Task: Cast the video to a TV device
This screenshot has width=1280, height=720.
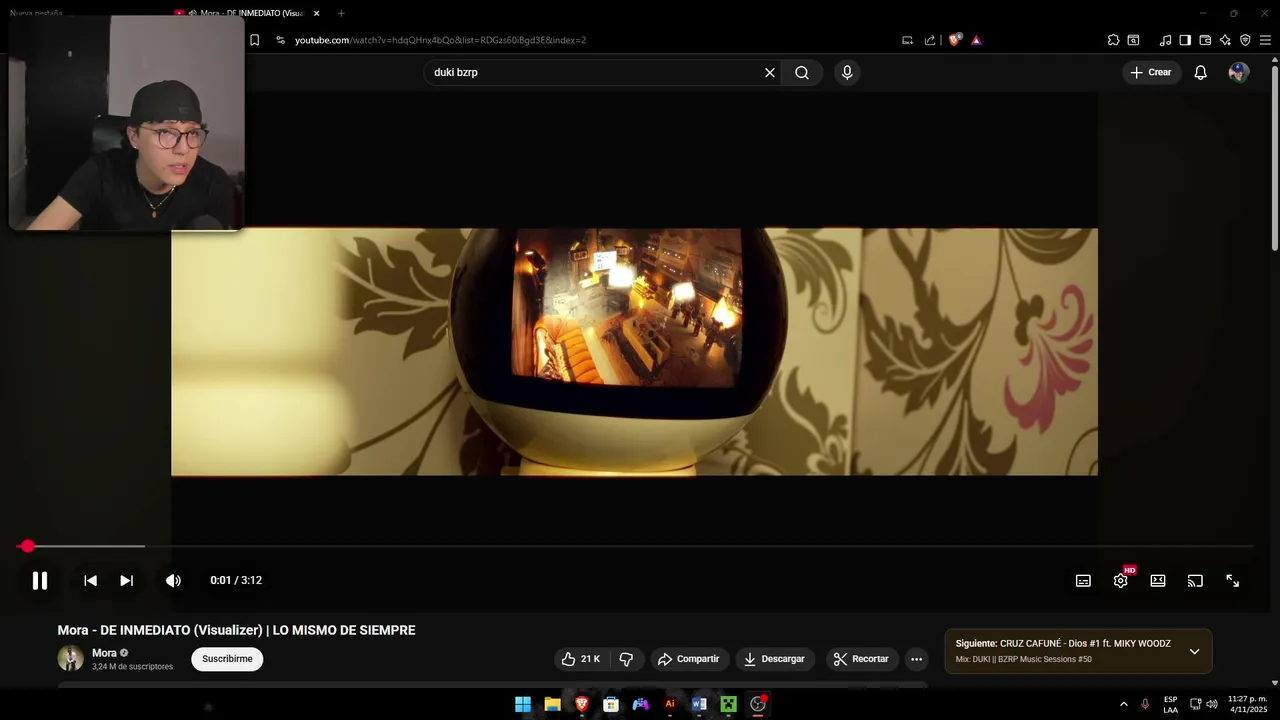Action: point(1195,581)
